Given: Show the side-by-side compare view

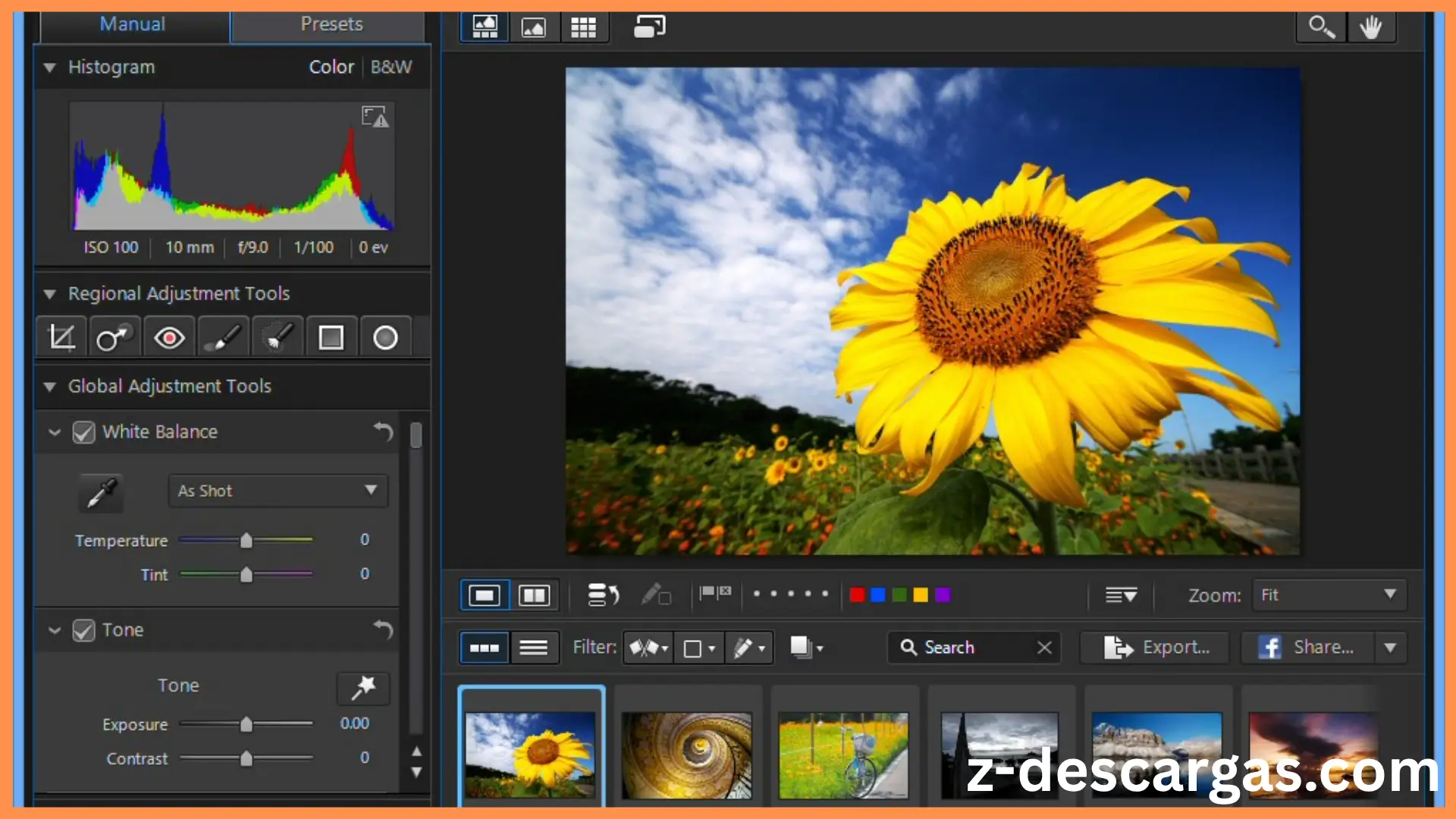Looking at the screenshot, I should [x=534, y=595].
